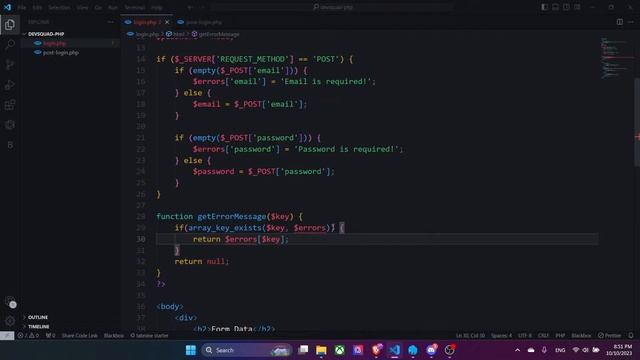This screenshot has height=360, width=640.
Task: Open the Accounts icon in the activity bar
Action: 10,302
